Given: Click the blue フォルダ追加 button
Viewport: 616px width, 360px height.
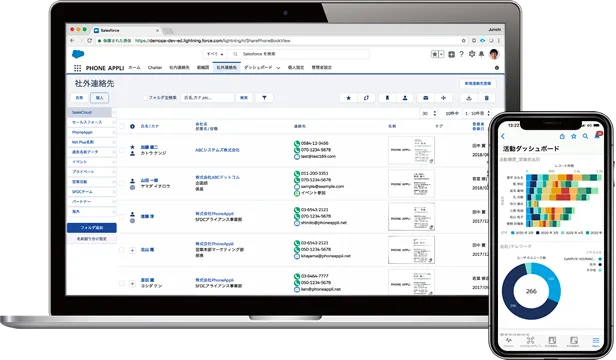Looking at the screenshot, I should tap(92, 228).
